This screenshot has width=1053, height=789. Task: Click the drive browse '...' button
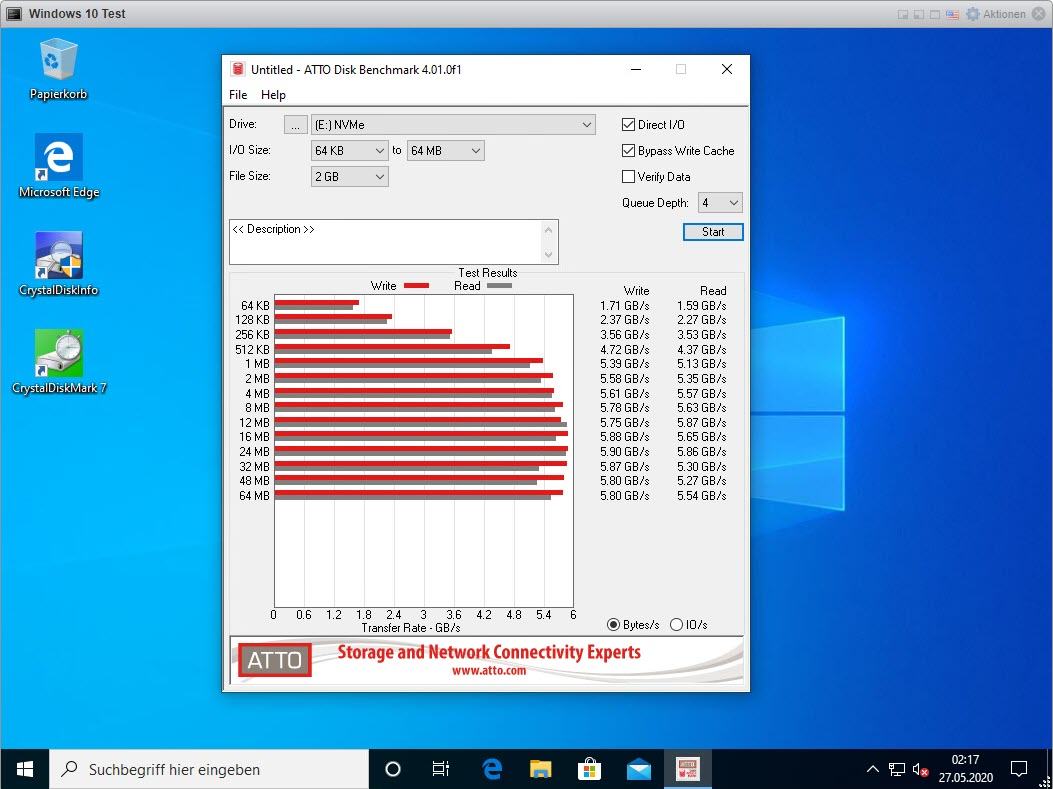click(x=295, y=125)
